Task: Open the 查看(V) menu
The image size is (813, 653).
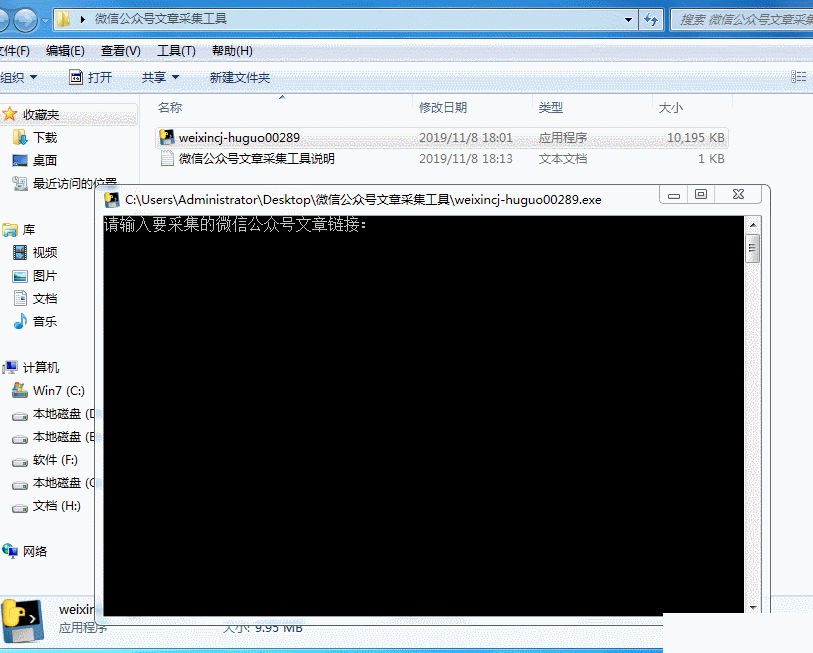Action: tap(120, 51)
